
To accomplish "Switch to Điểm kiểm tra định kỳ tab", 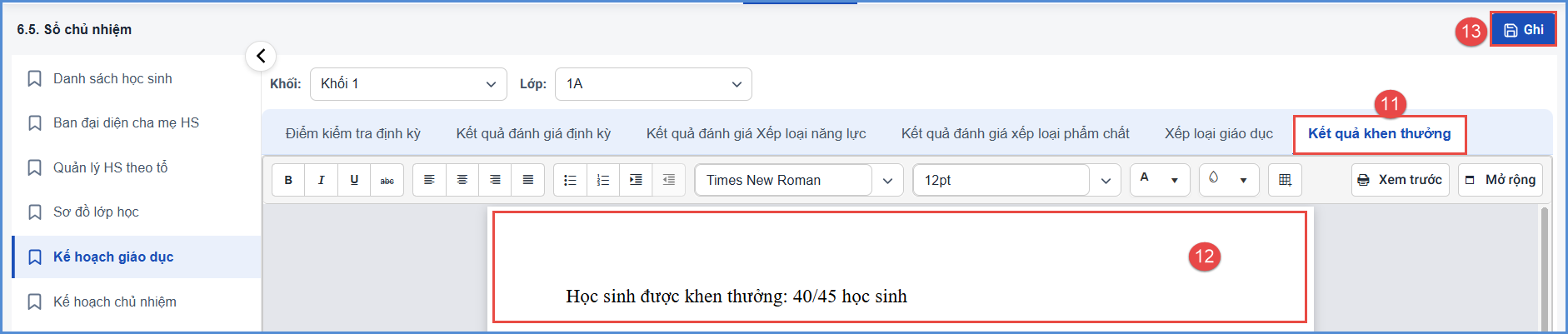I will pos(352,133).
